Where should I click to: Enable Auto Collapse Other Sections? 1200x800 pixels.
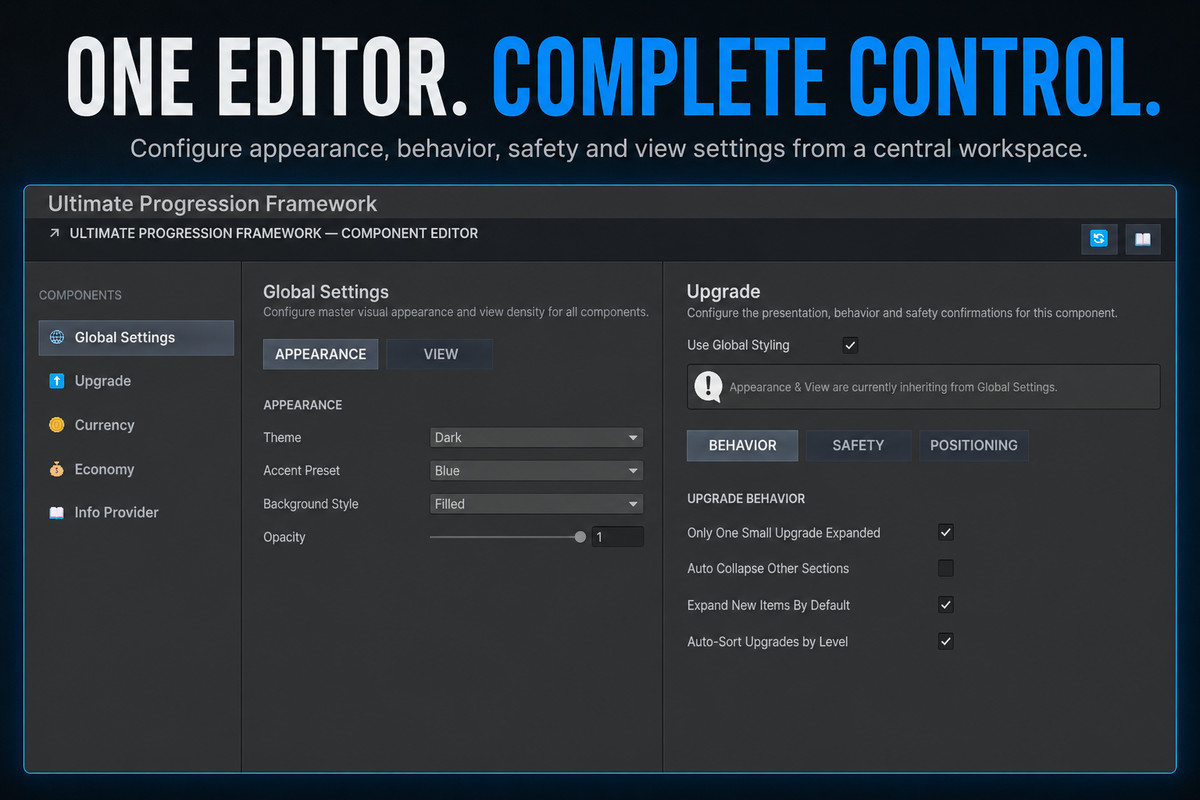pos(945,568)
